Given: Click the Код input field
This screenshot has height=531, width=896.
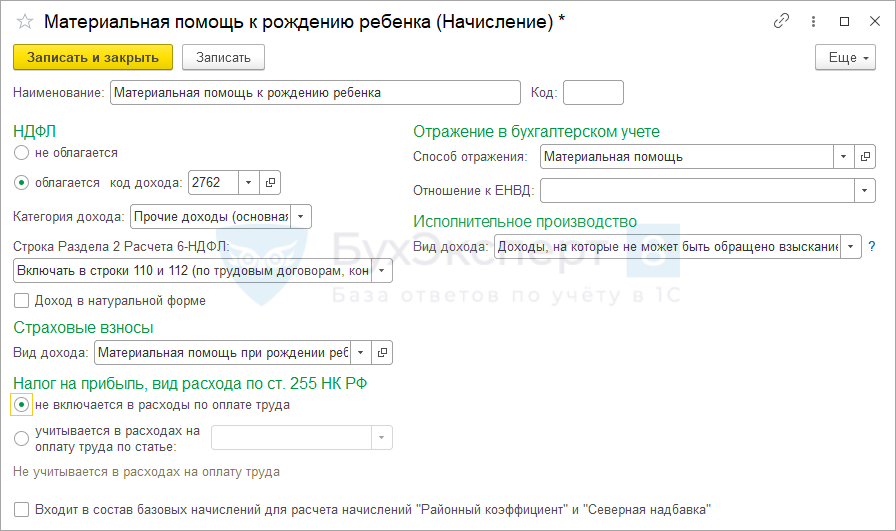Looking at the screenshot, I should coord(593,93).
